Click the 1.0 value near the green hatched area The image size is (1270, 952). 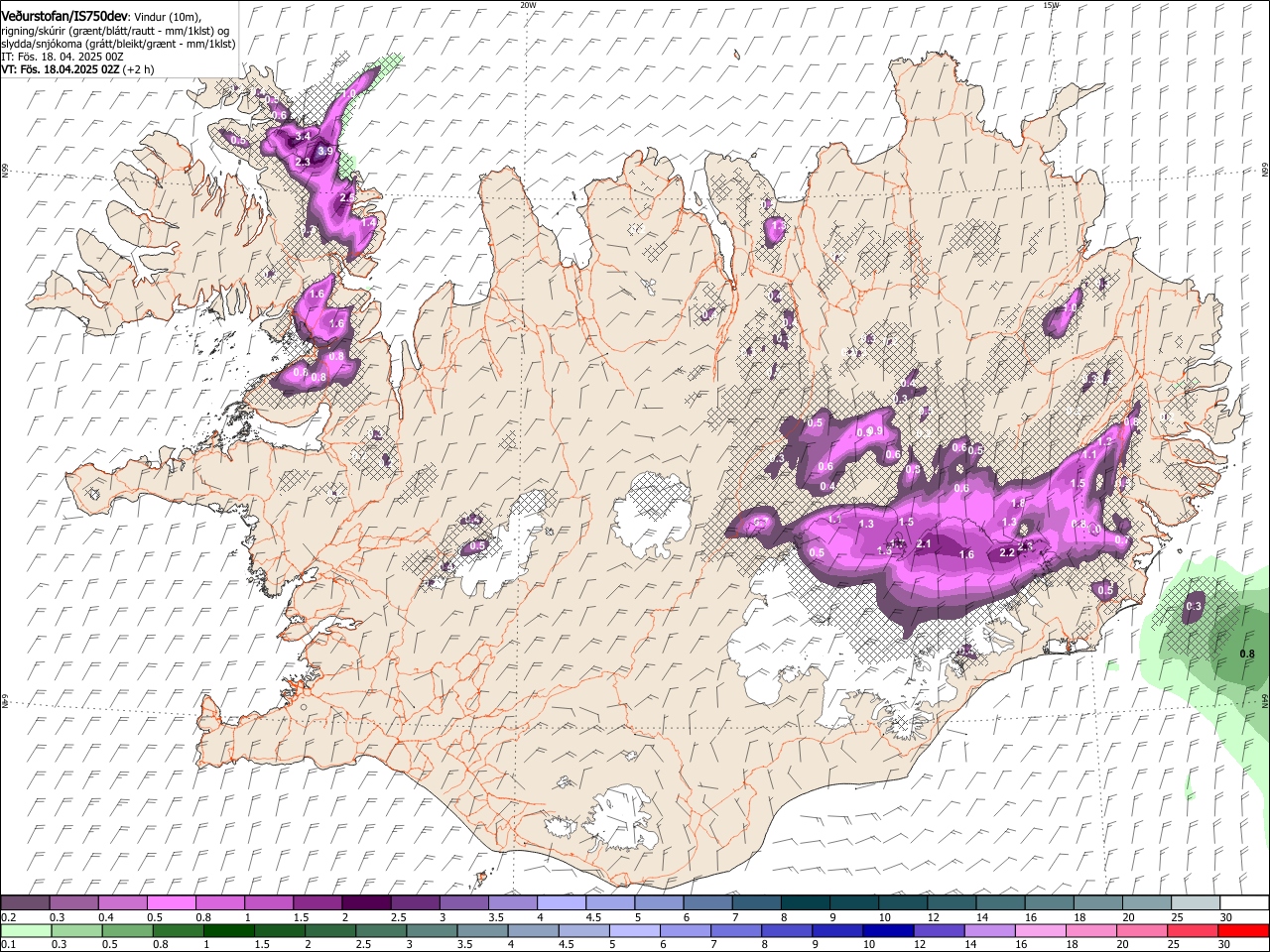click(349, 93)
